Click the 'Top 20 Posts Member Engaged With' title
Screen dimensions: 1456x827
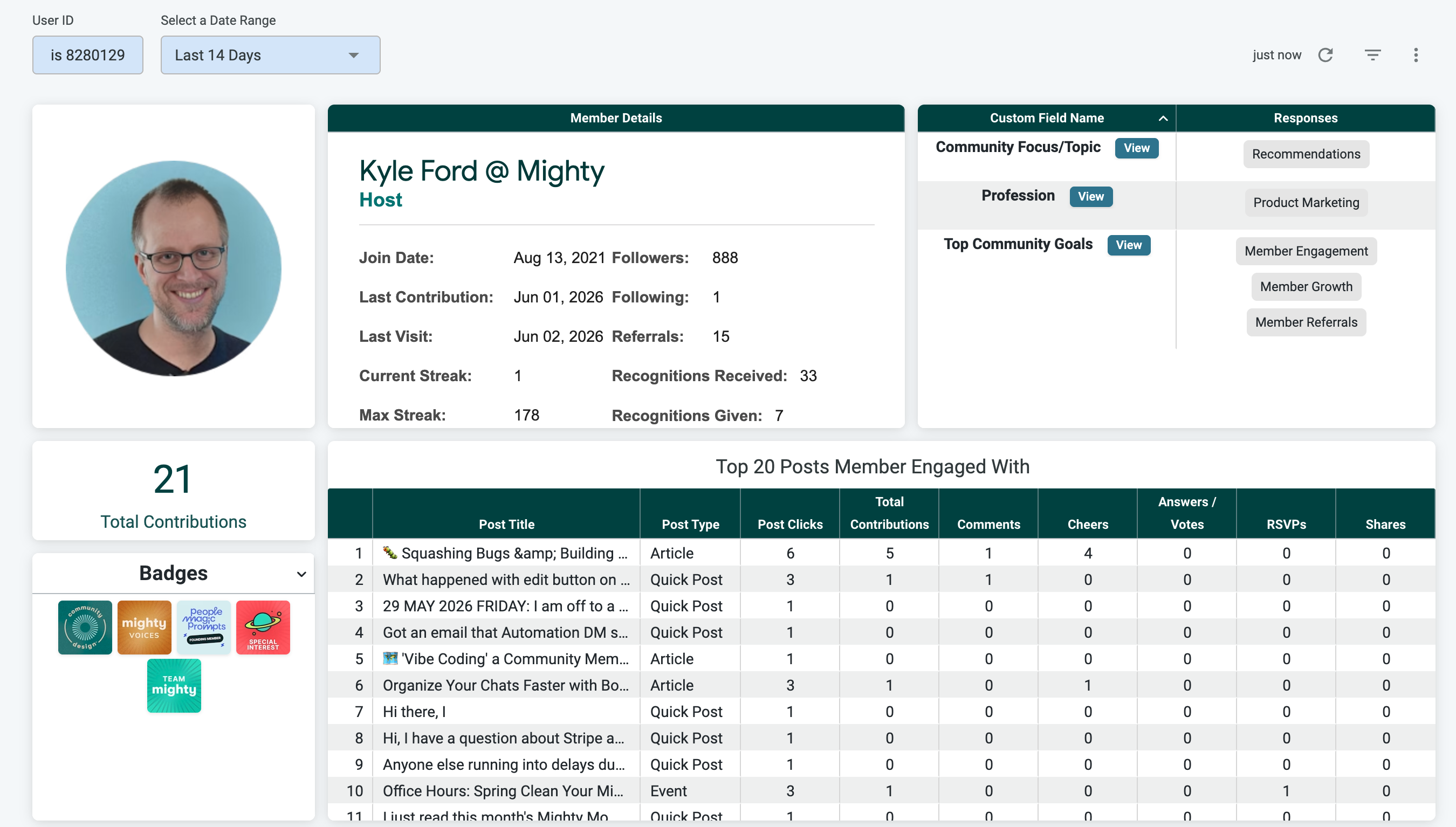pos(872,467)
